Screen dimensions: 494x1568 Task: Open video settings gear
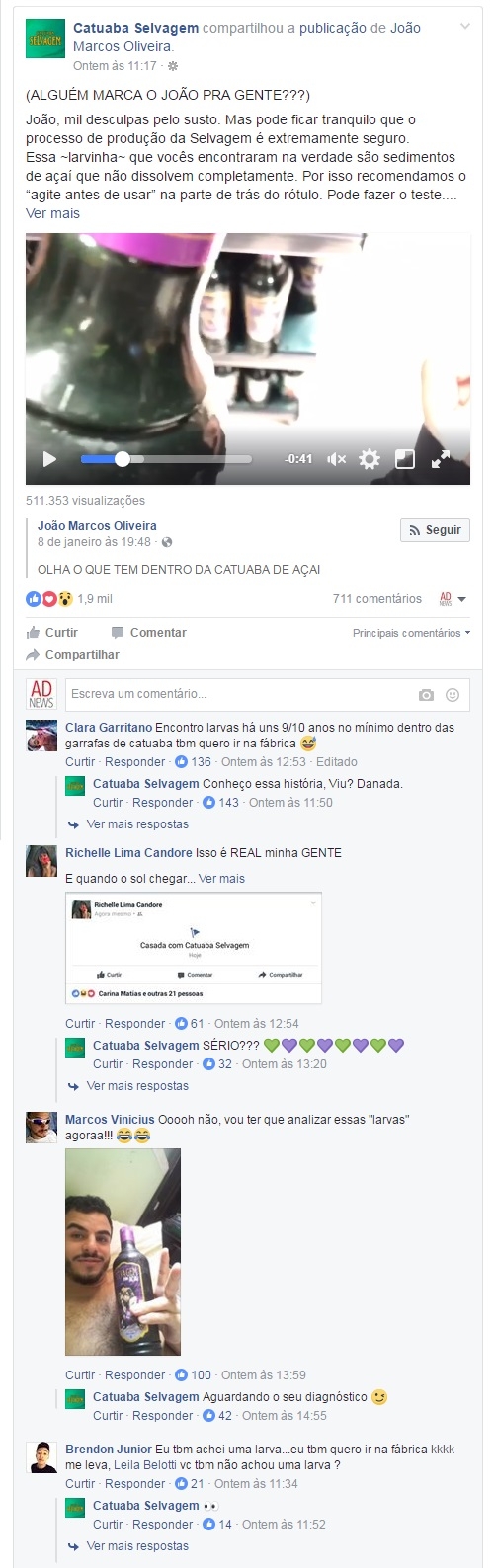click(370, 459)
